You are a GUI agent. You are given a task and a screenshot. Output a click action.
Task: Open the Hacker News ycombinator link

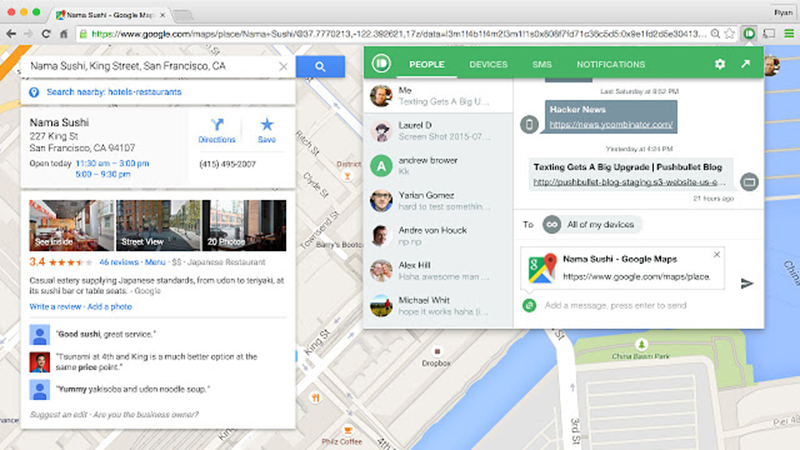pyautogui.click(x=611, y=124)
